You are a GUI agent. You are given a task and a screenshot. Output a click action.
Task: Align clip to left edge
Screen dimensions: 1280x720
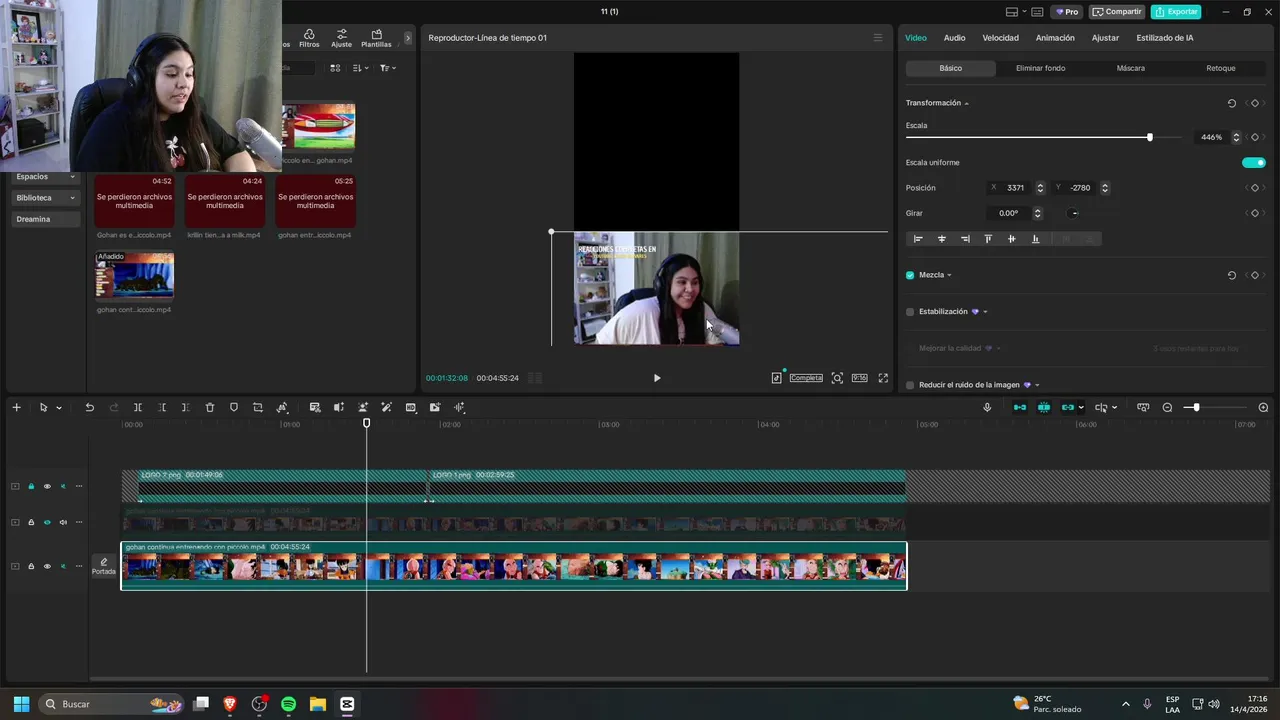tap(918, 239)
